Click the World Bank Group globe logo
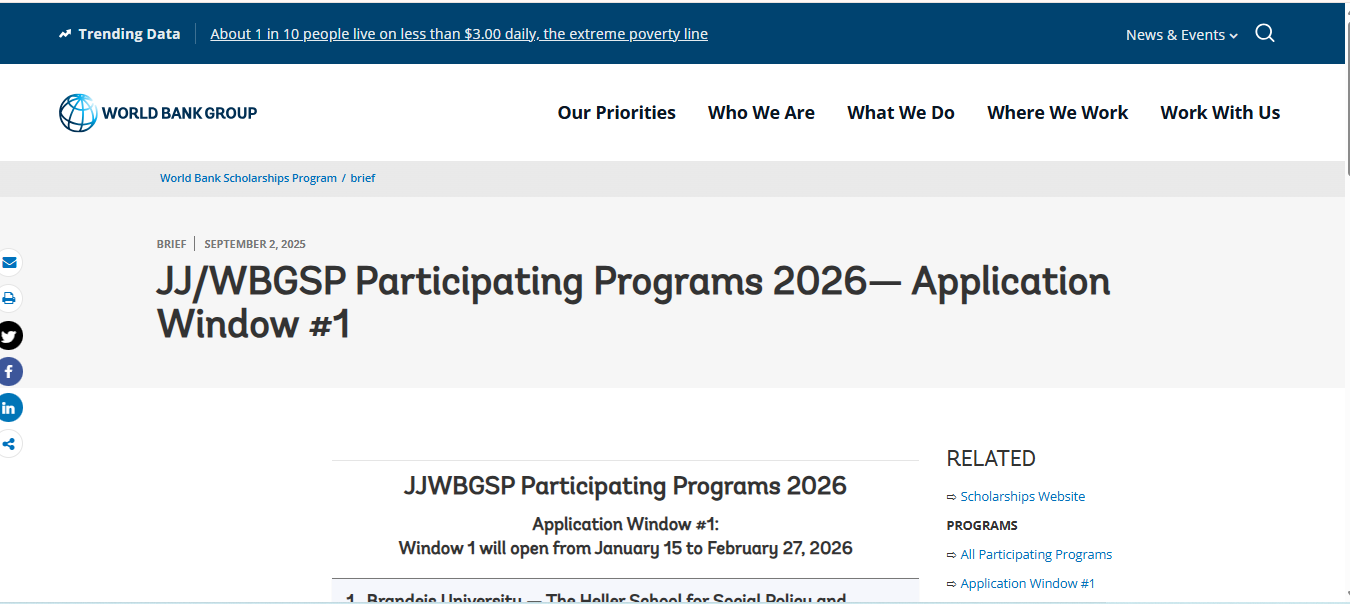1350x604 pixels. point(75,112)
